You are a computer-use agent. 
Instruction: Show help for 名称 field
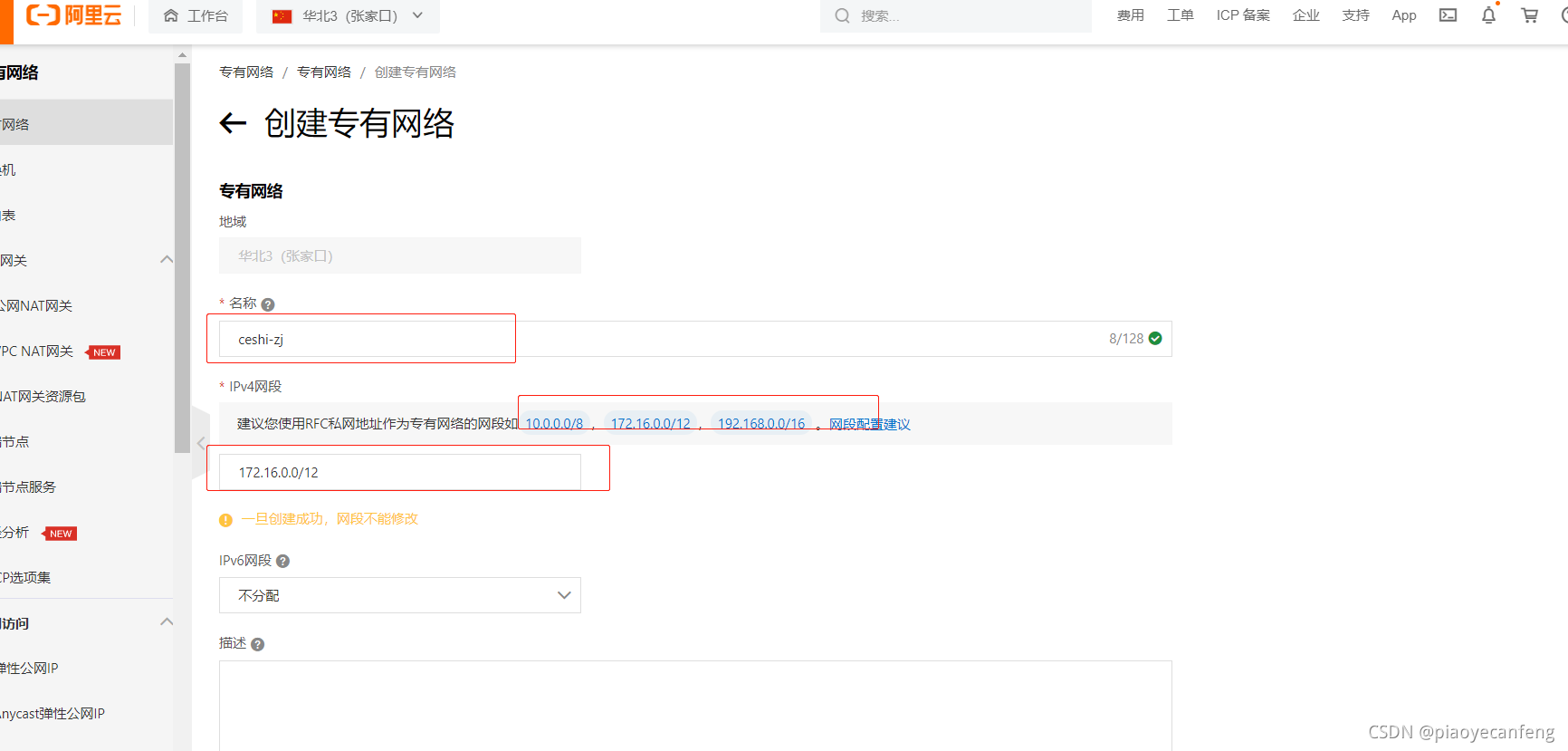[268, 304]
